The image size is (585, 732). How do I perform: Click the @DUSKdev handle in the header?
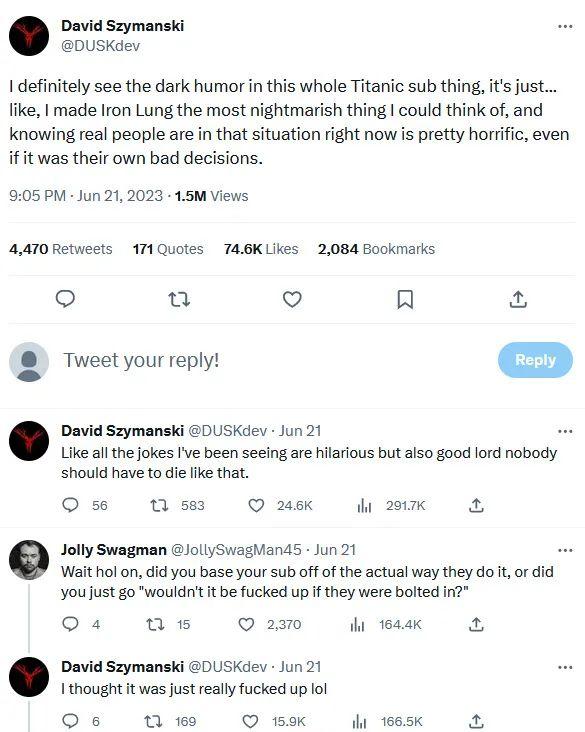coord(100,46)
